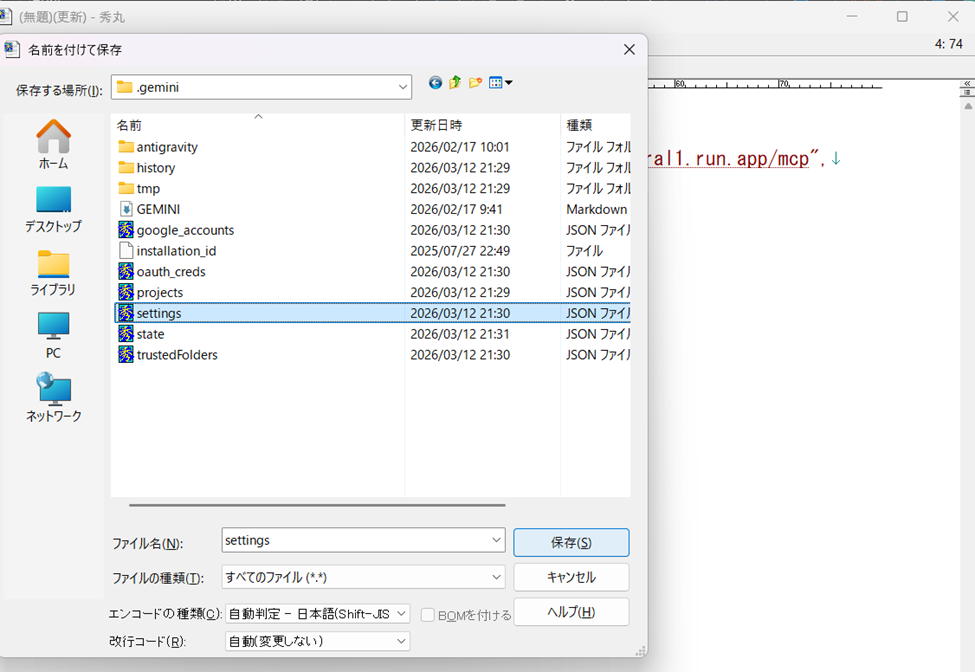This screenshot has height=672, width=975.
Task: Click the キャンセル button
Action: click(571, 577)
